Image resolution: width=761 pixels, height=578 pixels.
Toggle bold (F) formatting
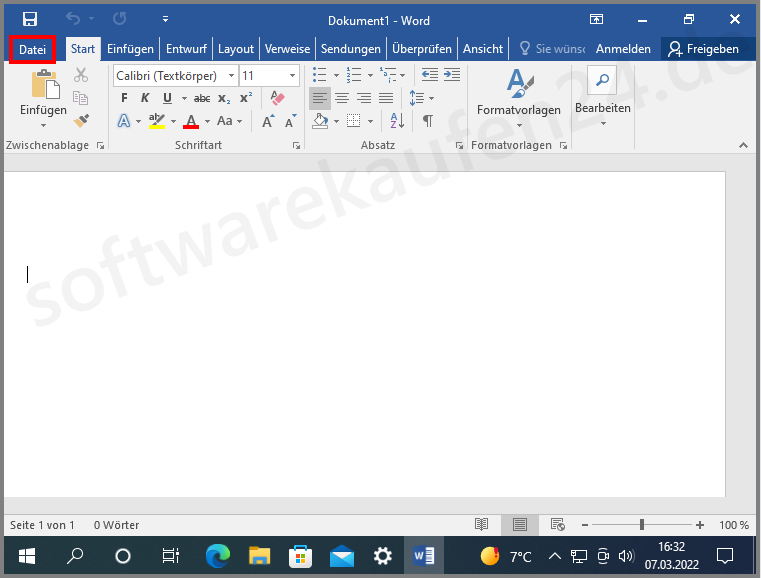124,98
